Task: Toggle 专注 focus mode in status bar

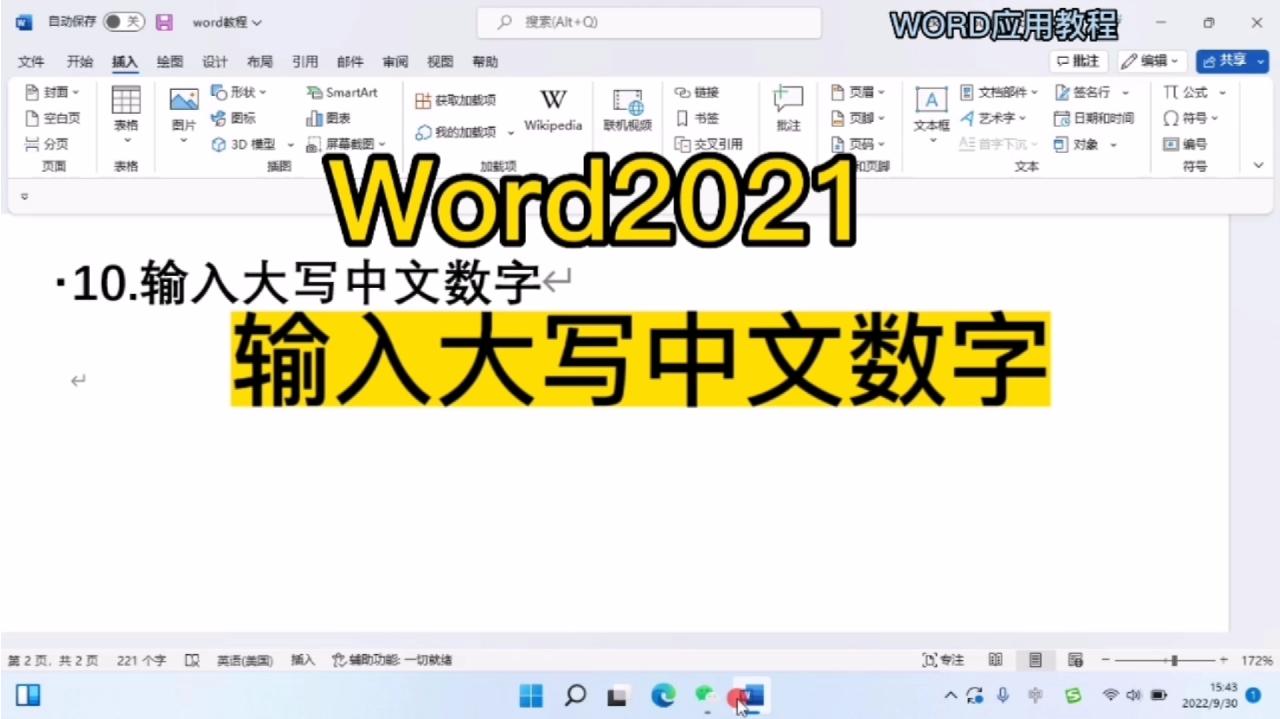Action: click(x=941, y=660)
